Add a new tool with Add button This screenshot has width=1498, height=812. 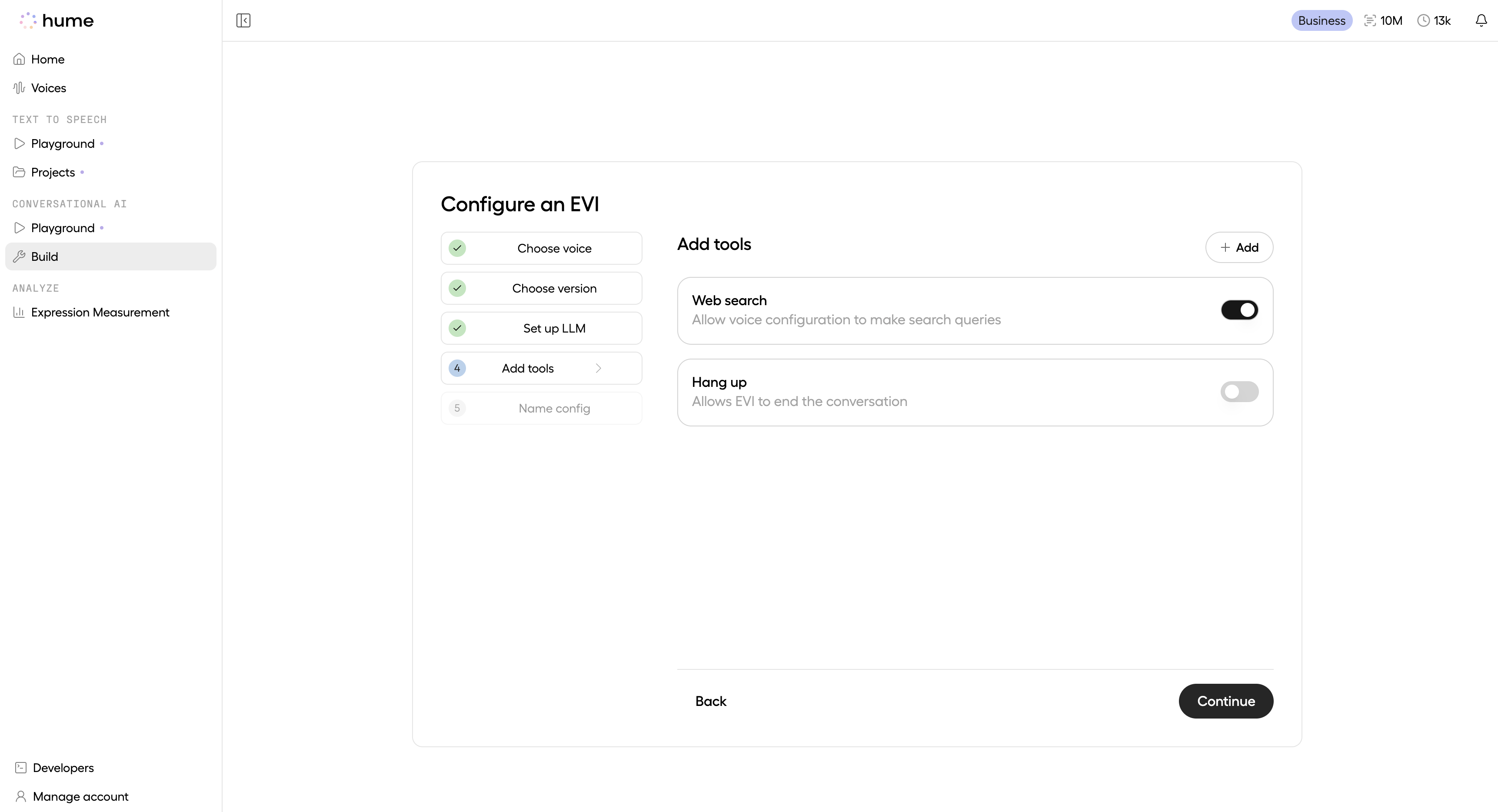[x=1238, y=247]
